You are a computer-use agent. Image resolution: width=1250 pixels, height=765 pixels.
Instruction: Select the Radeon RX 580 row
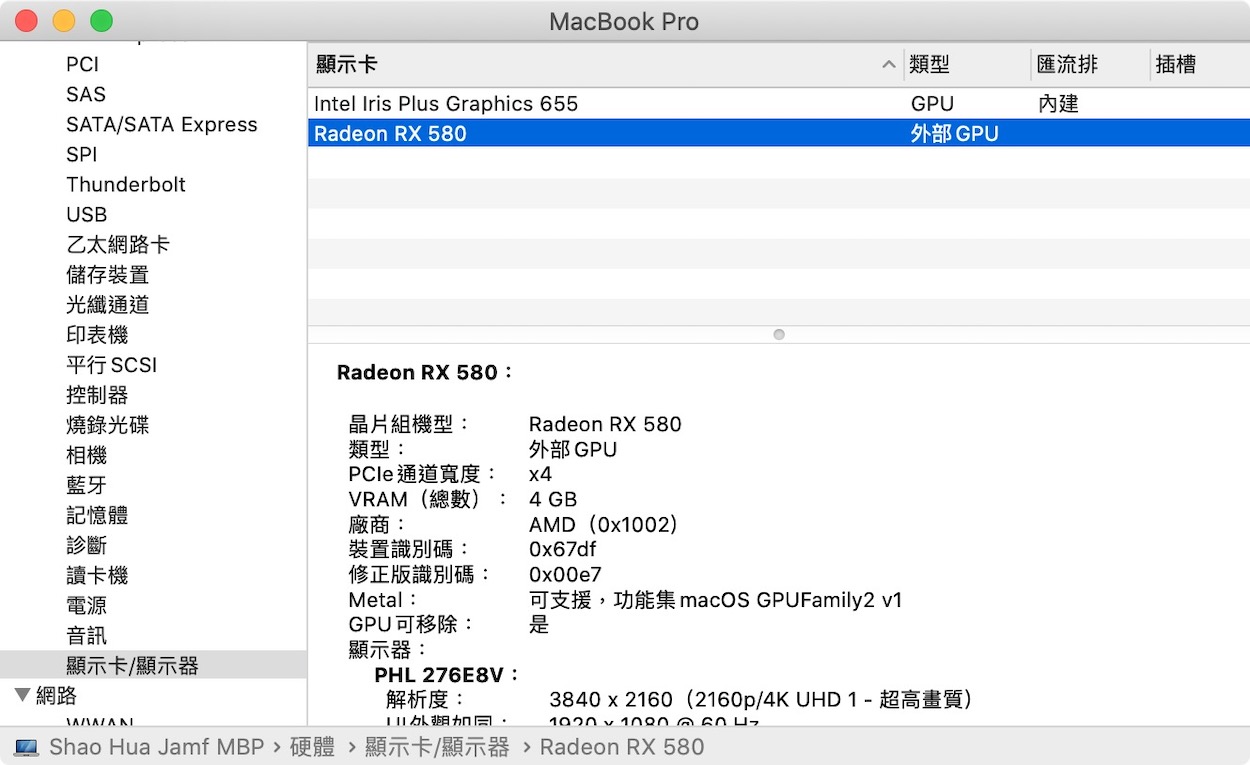point(390,134)
